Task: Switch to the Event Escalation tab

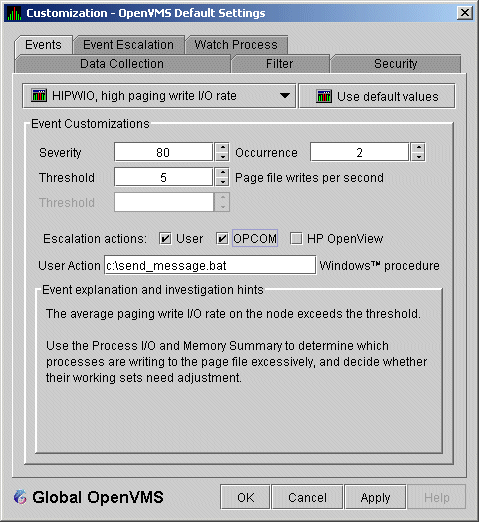Action: [x=129, y=45]
